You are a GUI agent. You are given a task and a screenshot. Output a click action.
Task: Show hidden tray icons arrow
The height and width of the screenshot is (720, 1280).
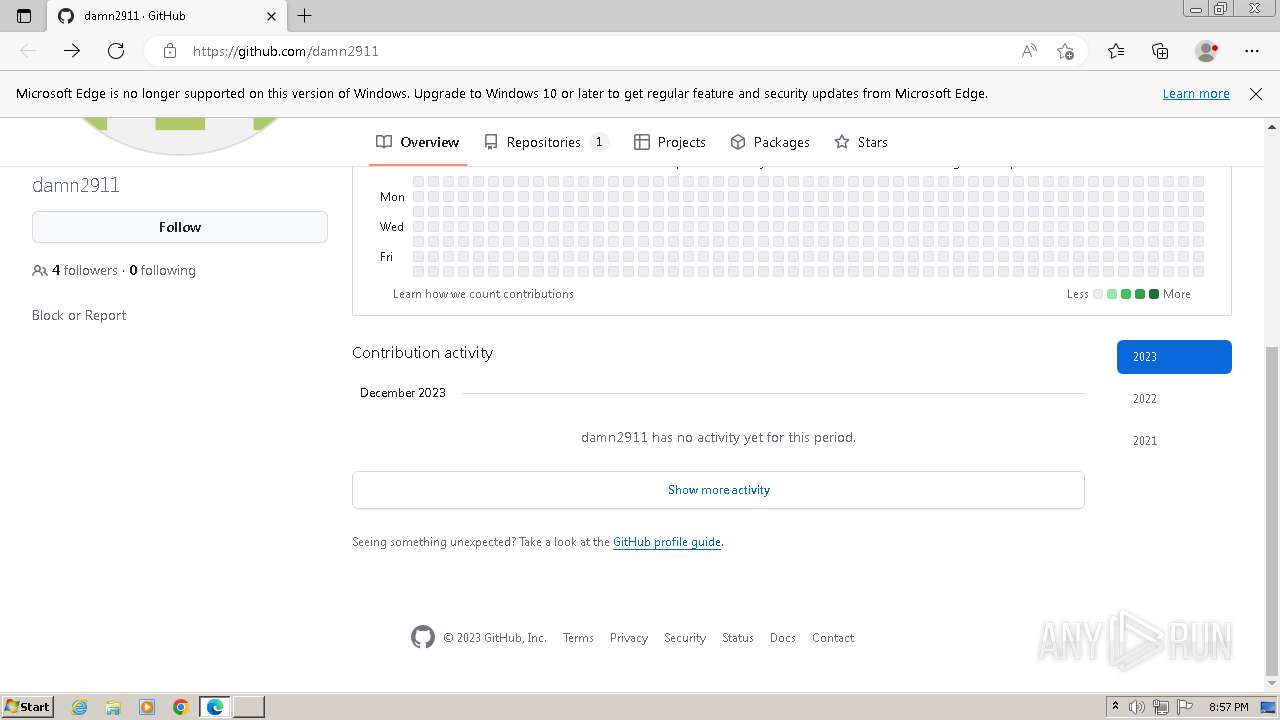pos(1115,707)
